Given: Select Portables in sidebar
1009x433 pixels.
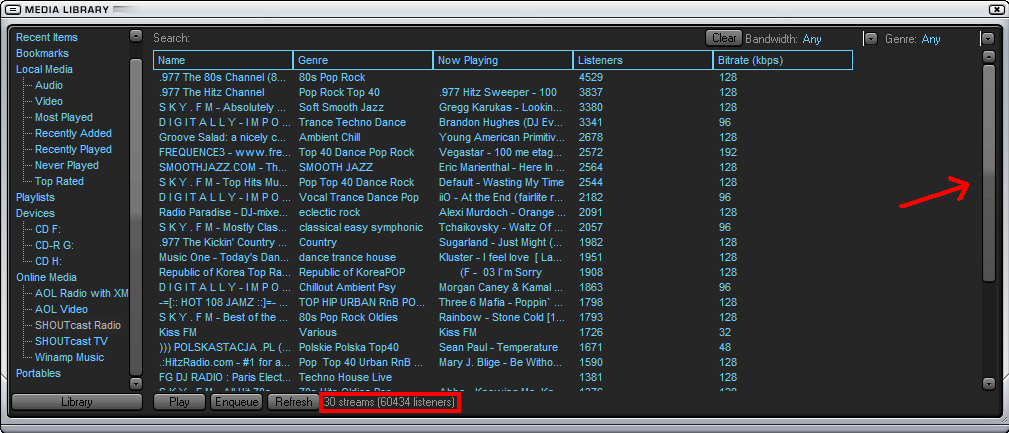Looking at the screenshot, I should click(39, 373).
